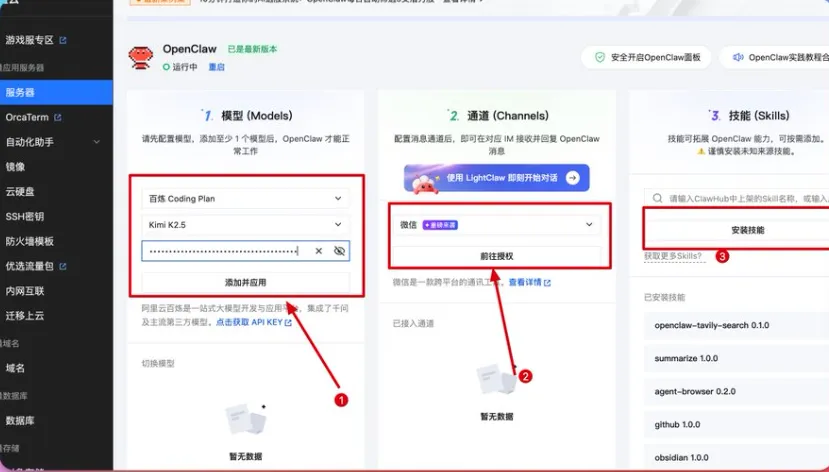Click external link icon beside 游戏服专区

tap(63, 40)
